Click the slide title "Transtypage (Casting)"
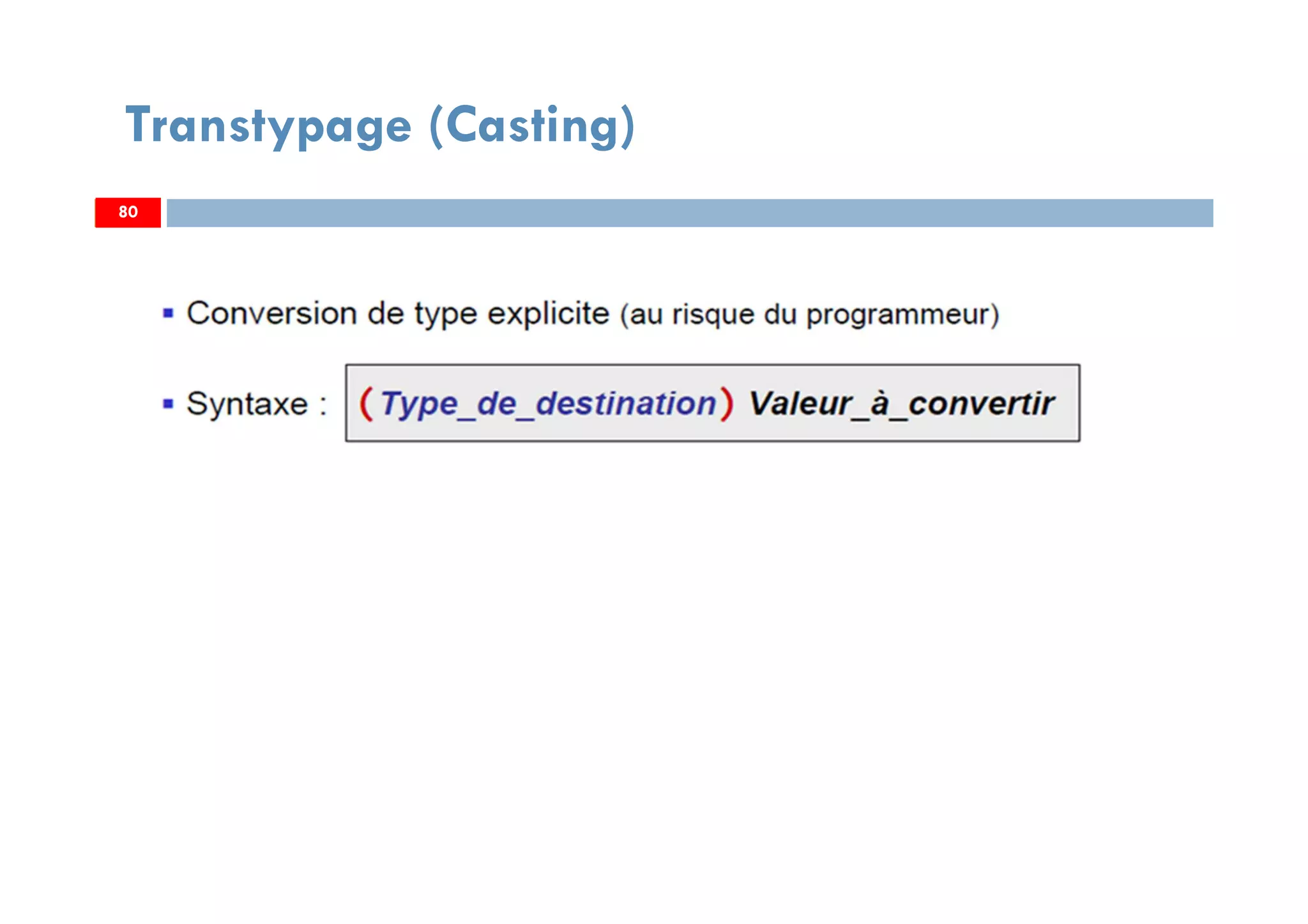 [381, 126]
